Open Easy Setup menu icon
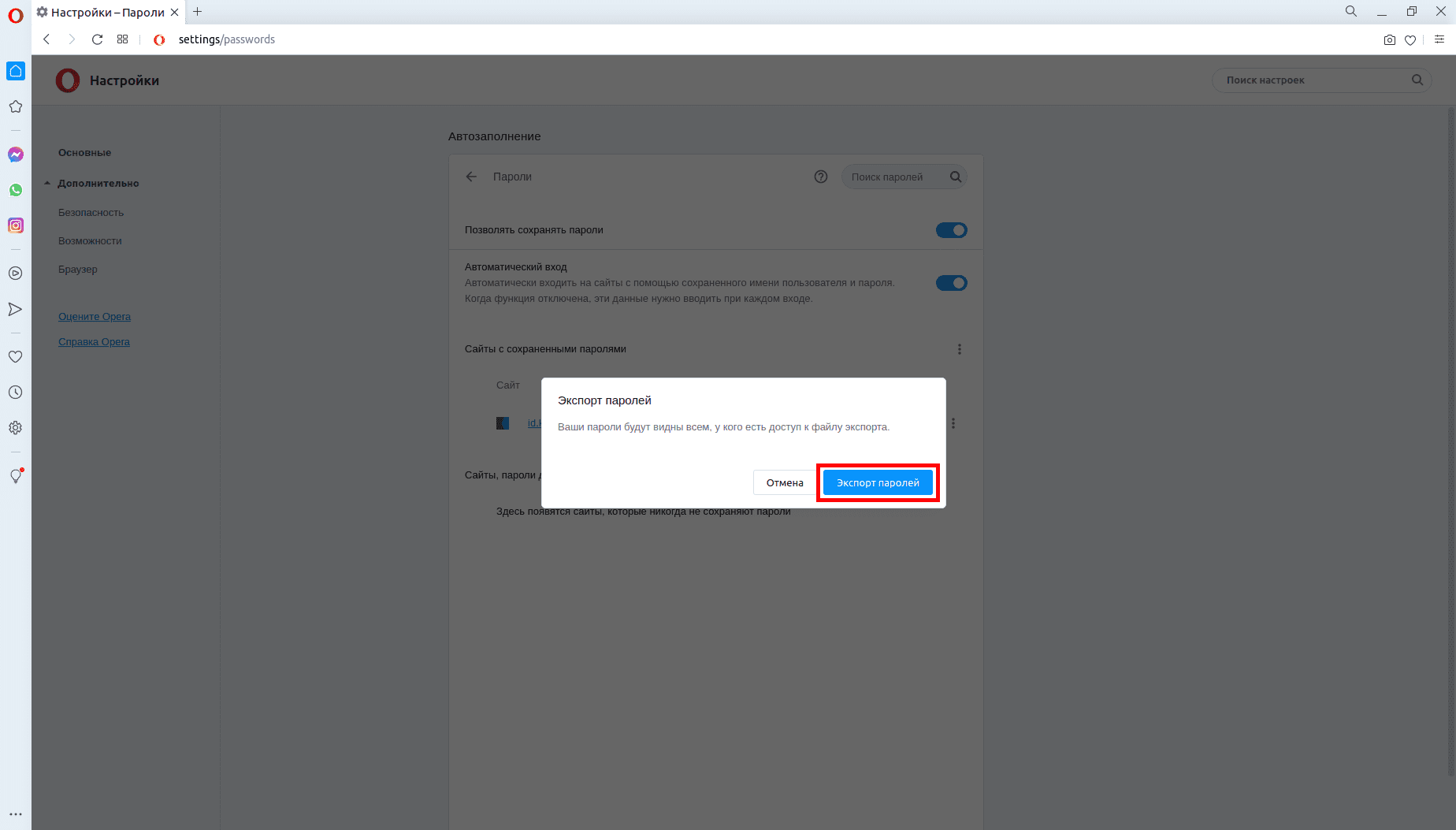The width and height of the screenshot is (1456, 830). (x=1439, y=39)
